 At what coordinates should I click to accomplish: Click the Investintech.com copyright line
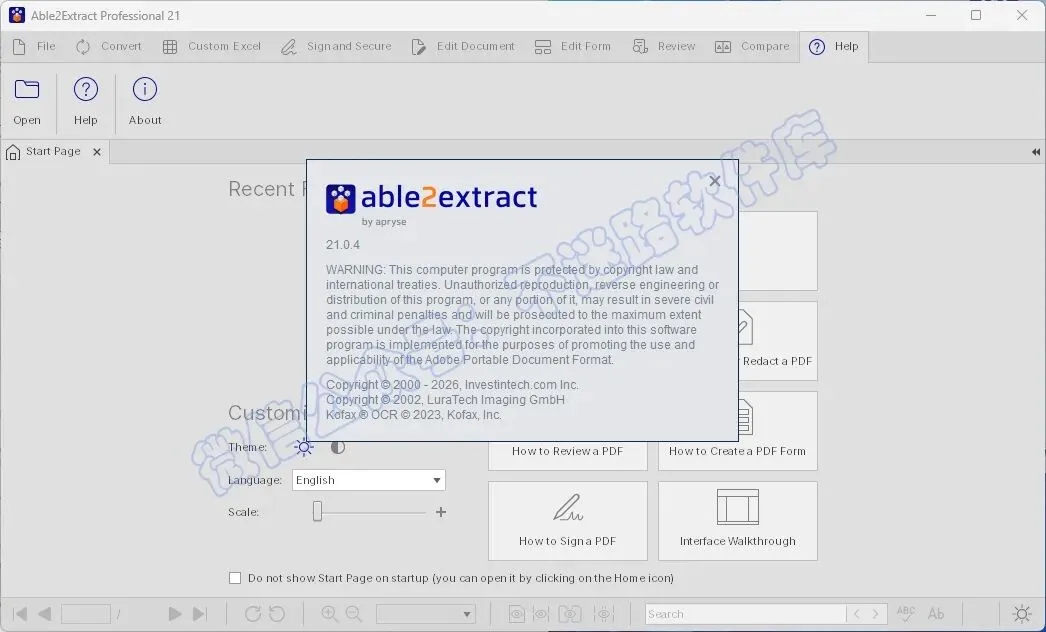(x=452, y=385)
